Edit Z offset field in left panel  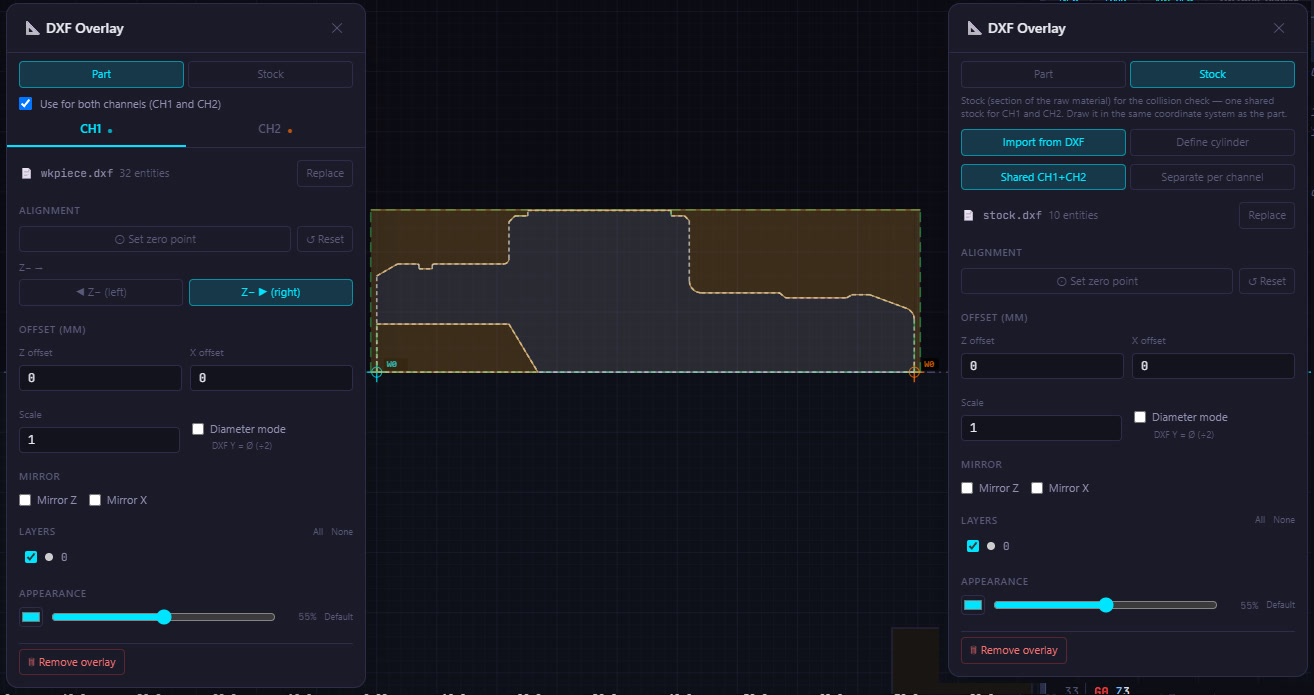(100, 378)
